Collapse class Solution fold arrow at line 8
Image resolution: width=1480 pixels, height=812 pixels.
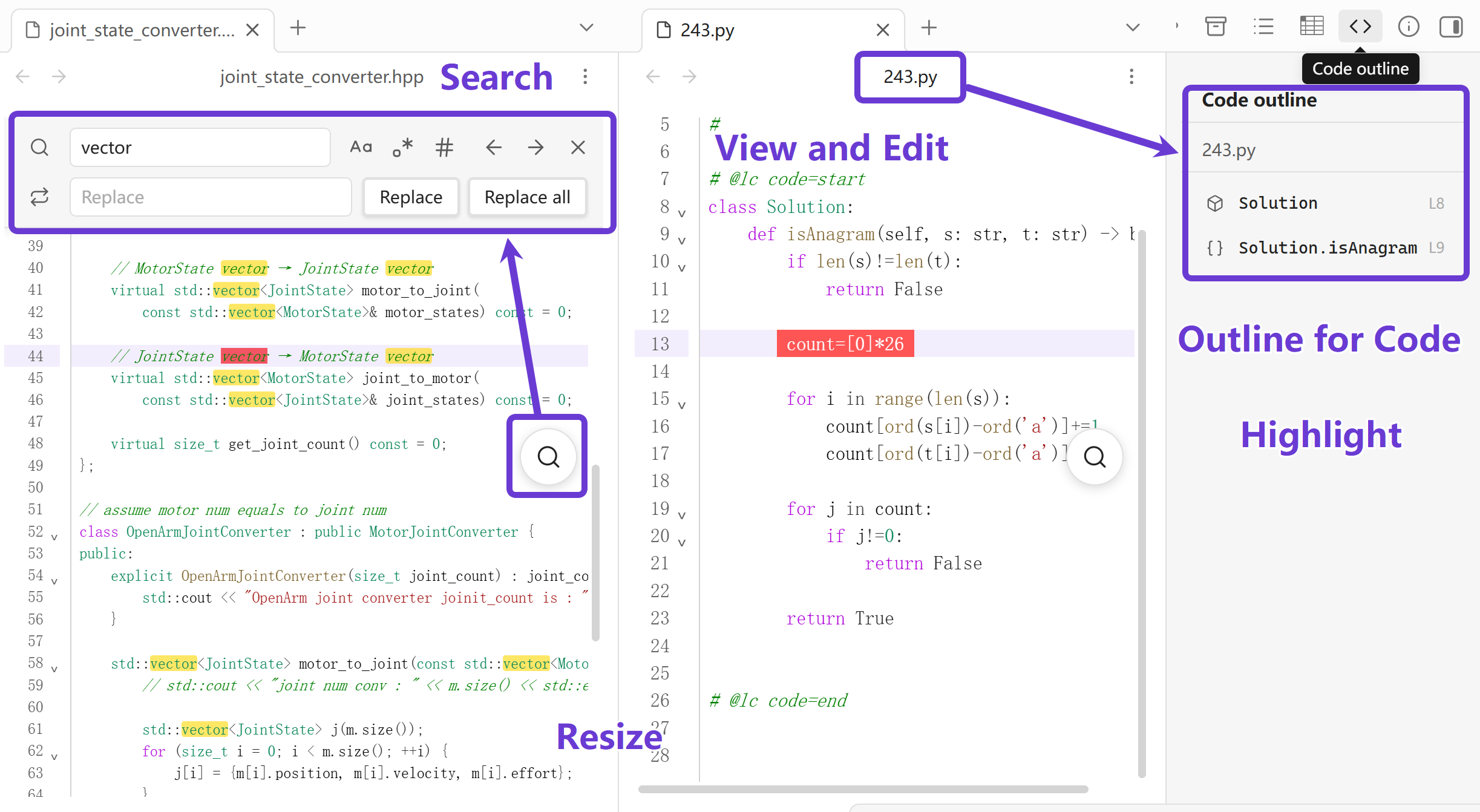point(682,213)
